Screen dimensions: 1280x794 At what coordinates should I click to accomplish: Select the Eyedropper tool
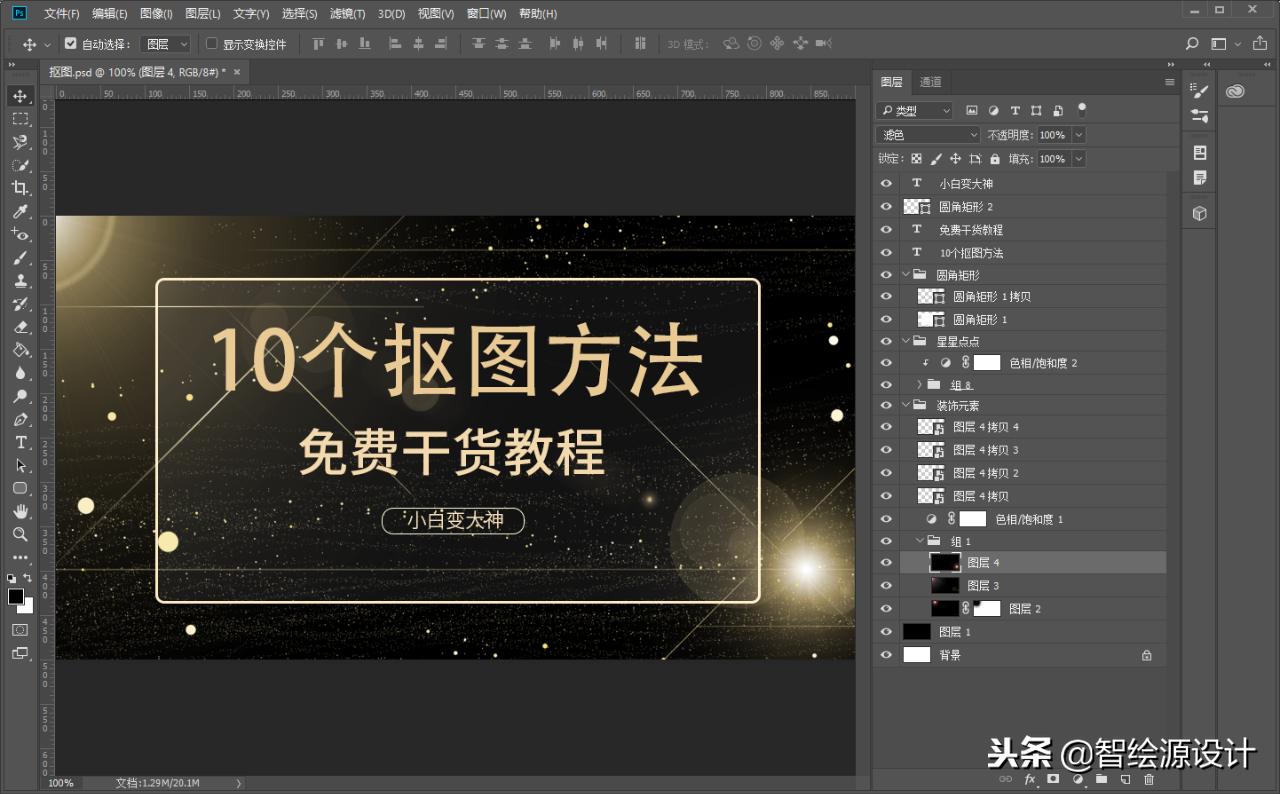(20, 211)
